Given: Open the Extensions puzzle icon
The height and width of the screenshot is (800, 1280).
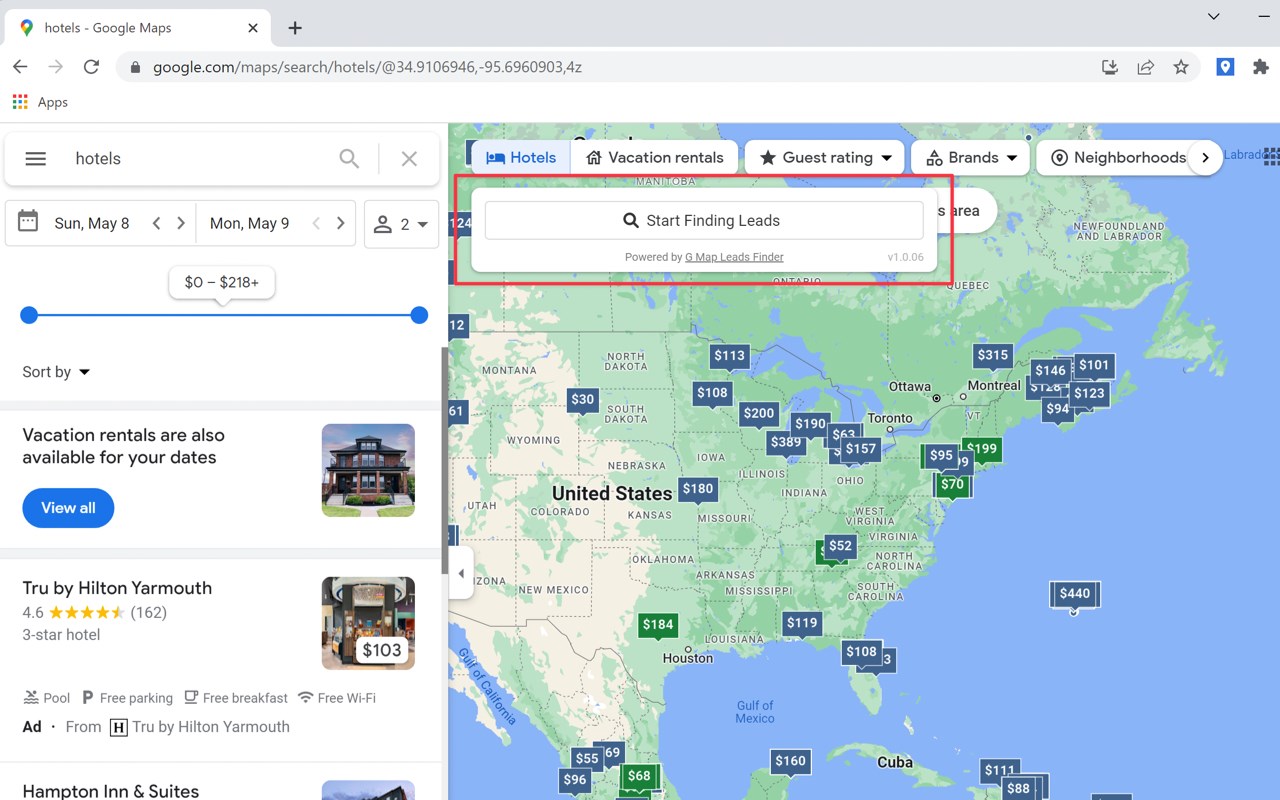Looking at the screenshot, I should pos(1261,67).
